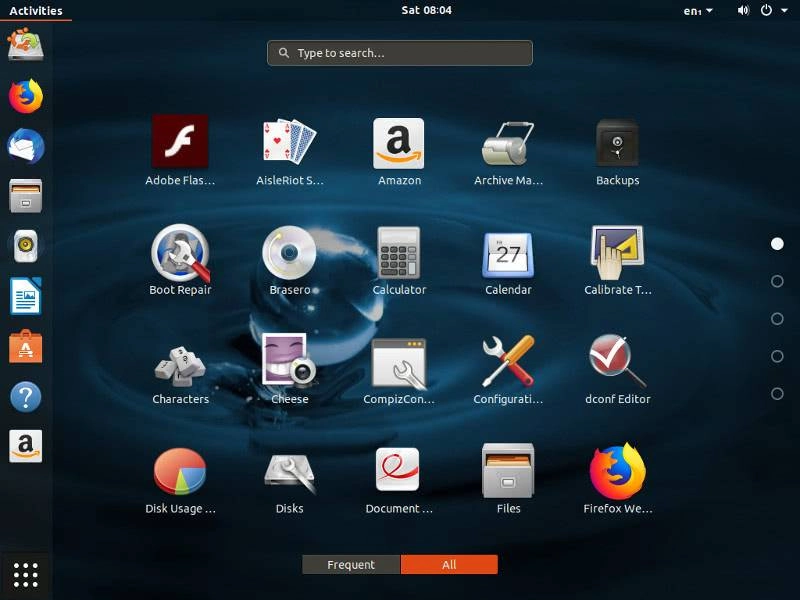Open system menu via power icon
Viewport: 800px width, 600px height.
(x=766, y=10)
